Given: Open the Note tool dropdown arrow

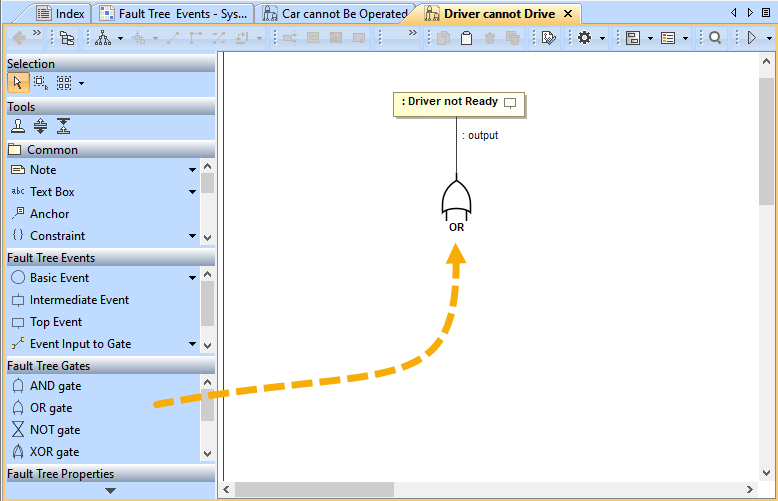Looking at the screenshot, I should [193, 170].
